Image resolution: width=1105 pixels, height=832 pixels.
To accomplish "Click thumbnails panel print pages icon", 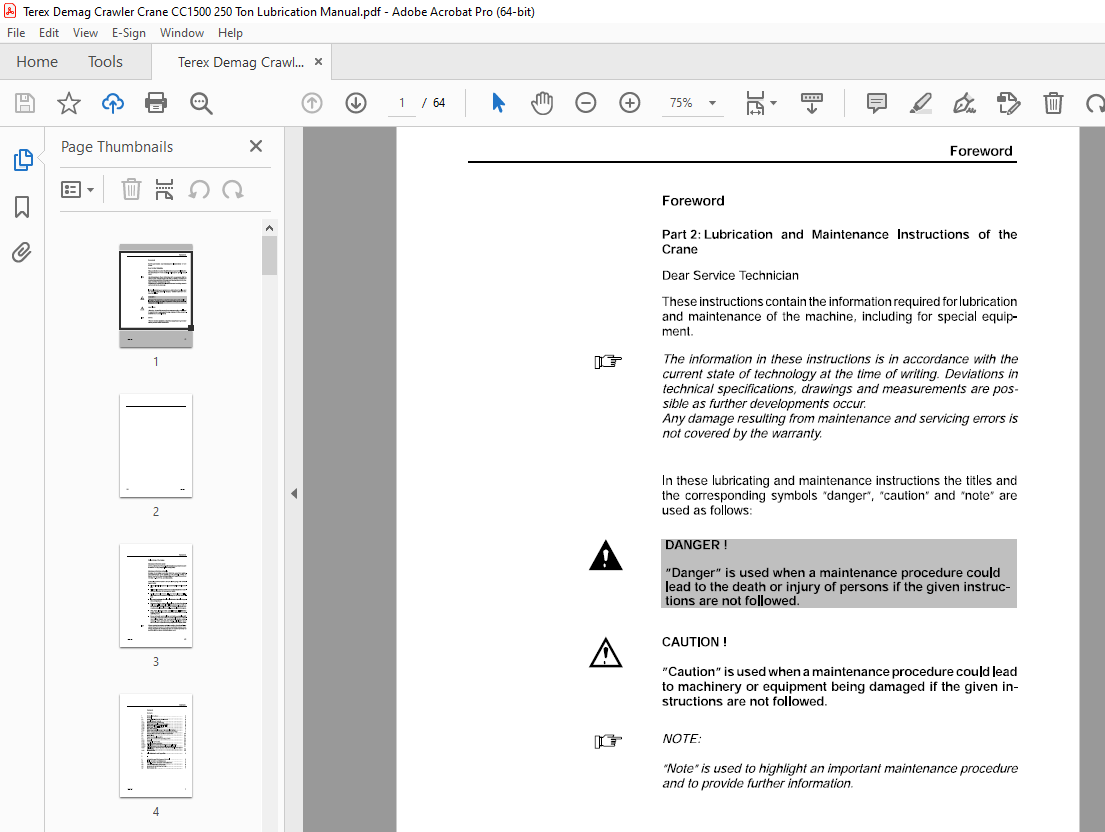I will (164, 190).
